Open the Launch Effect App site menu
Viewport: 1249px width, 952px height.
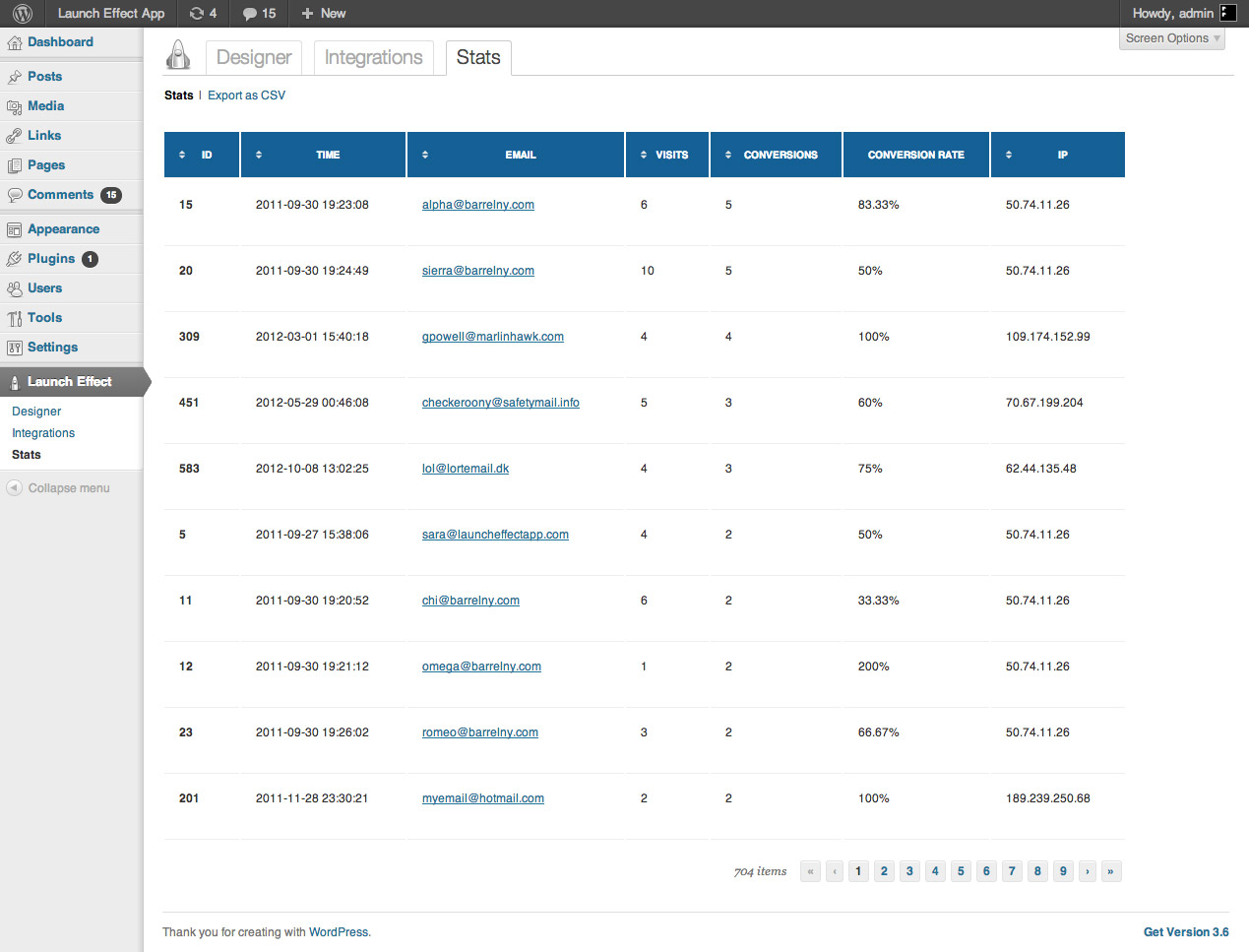click(111, 13)
